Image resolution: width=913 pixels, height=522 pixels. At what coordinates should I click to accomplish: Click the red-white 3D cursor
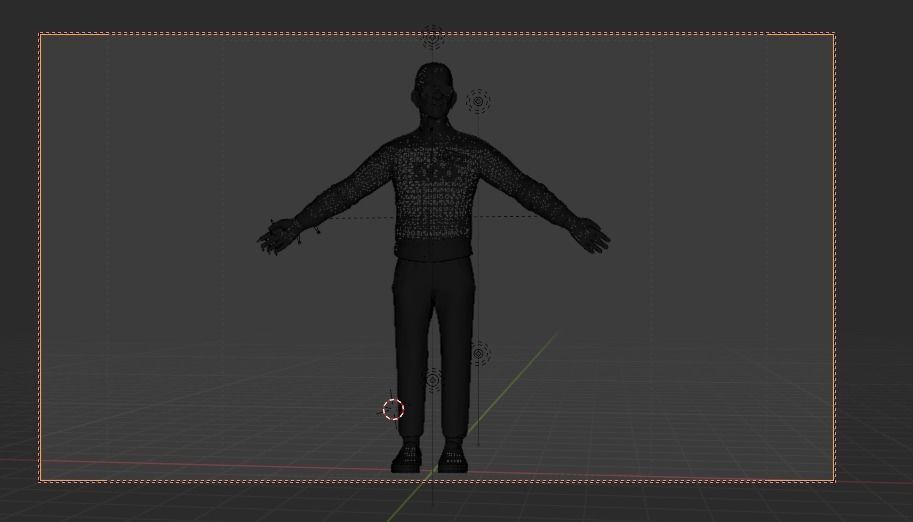(x=394, y=410)
